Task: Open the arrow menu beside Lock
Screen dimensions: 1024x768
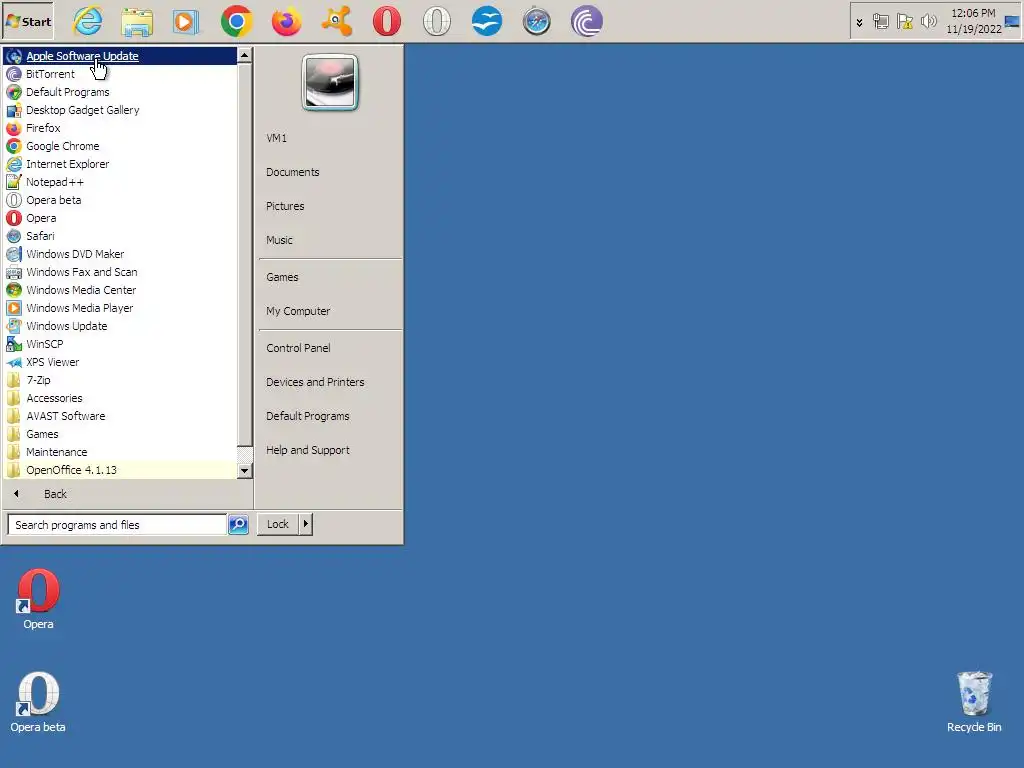Action: pyautogui.click(x=306, y=524)
